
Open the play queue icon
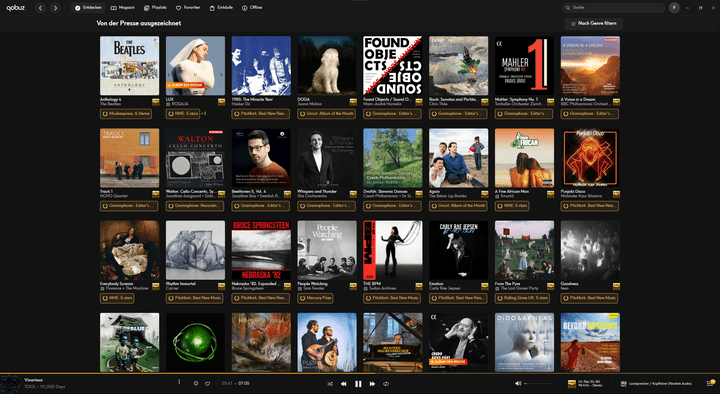[x=710, y=383]
